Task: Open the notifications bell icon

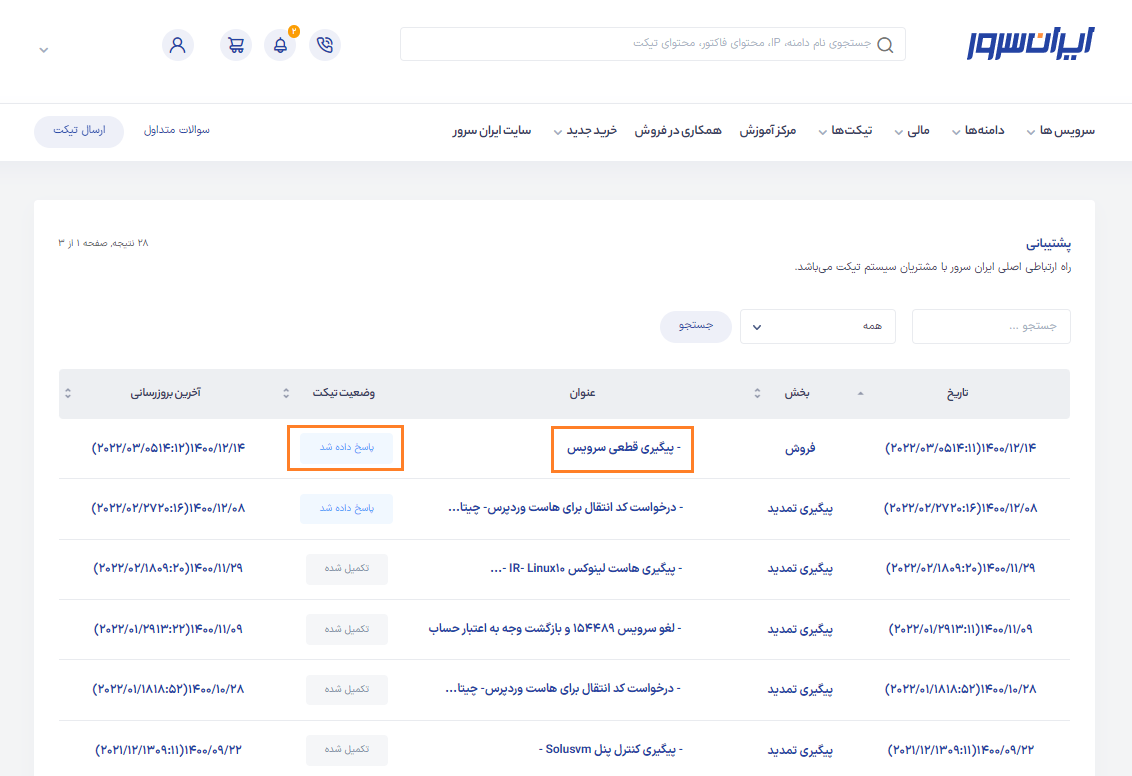Action: pos(280,45)
